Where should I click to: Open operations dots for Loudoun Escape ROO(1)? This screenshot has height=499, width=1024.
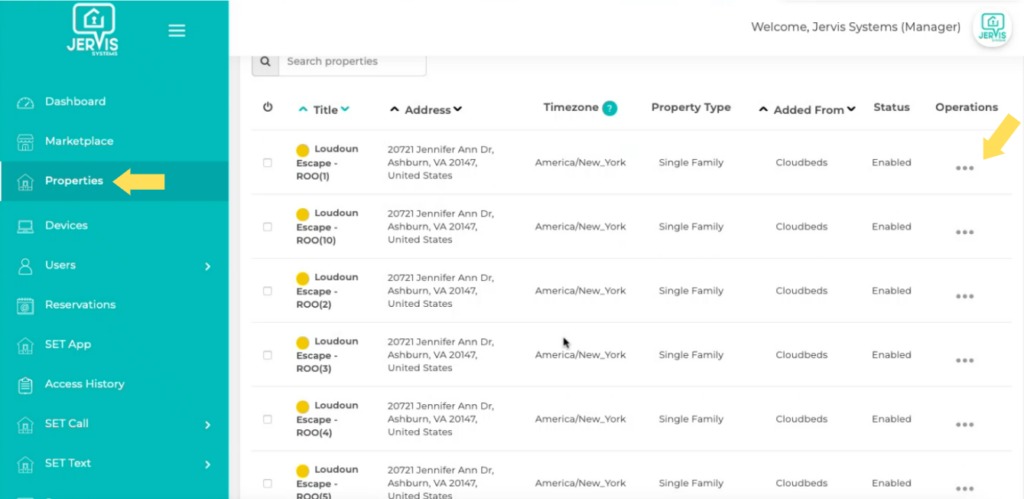pyautogui.click(x=965, y=168)
